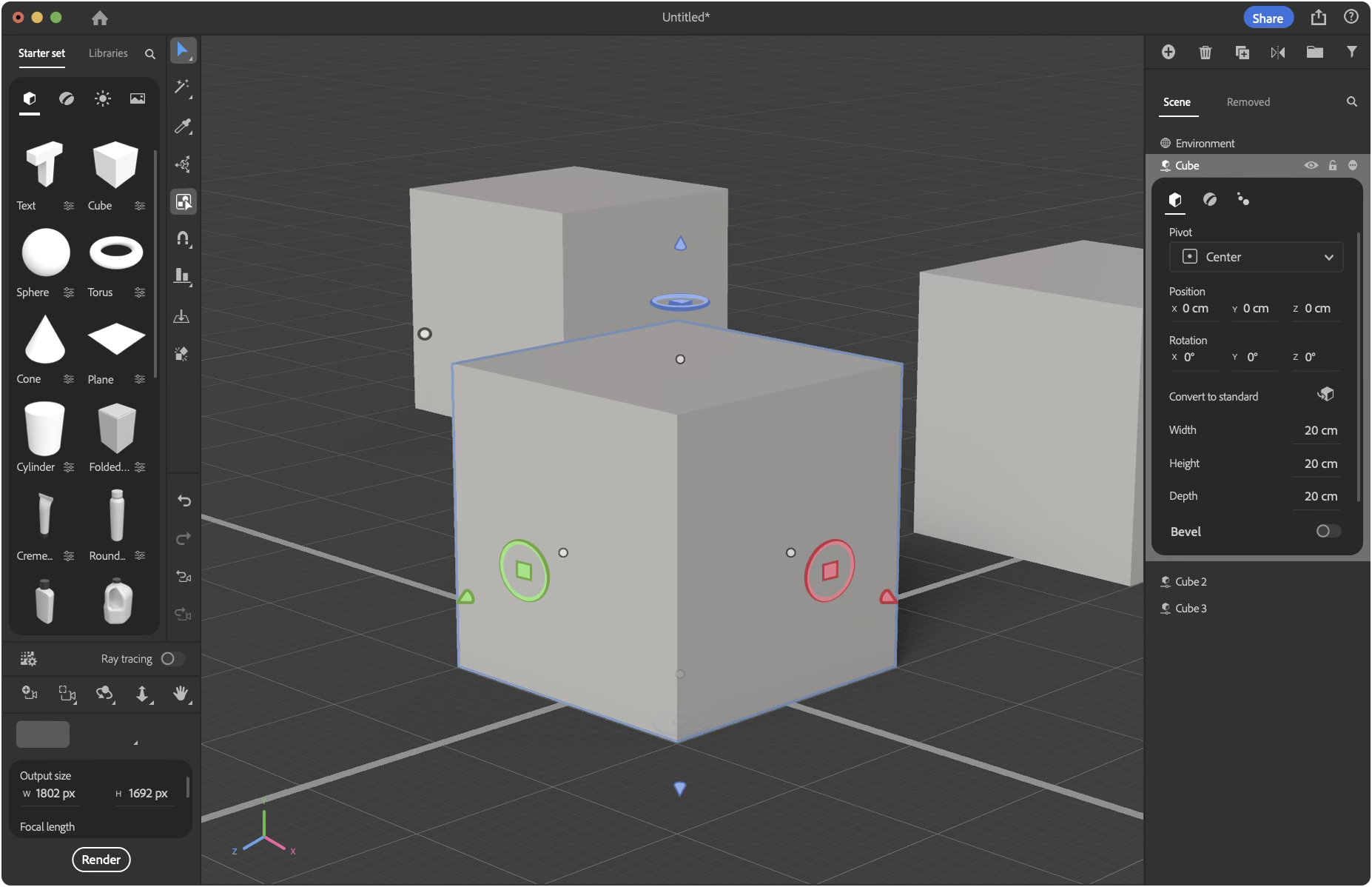Image resolution: width=1372 pixels, height=887 pixels.
Task: Hide the Cube layer with eye icon
Action: (x=1311, y=165)
